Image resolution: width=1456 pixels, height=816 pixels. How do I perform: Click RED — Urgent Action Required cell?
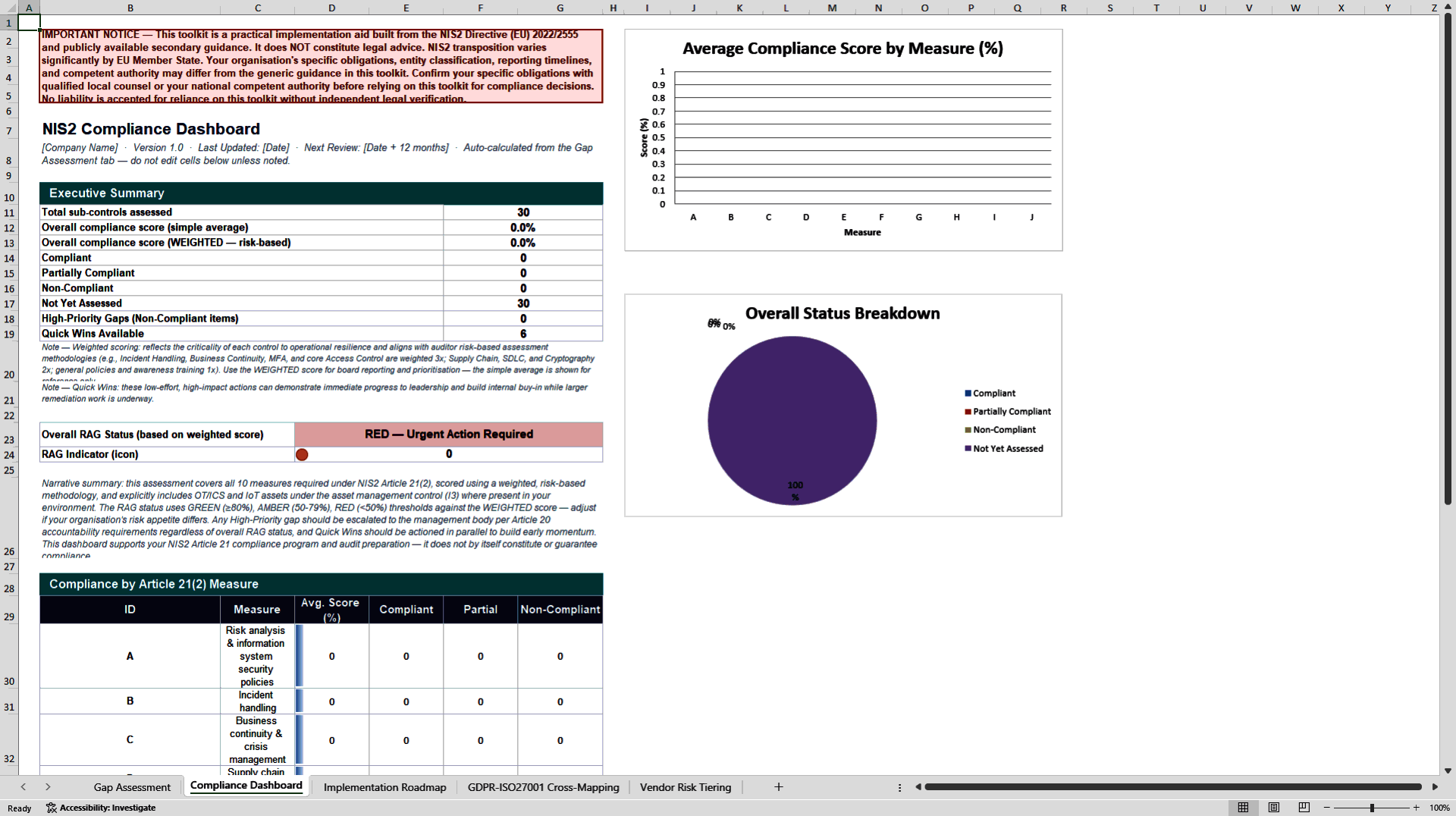pyautogui.click(x=449, y=435)
